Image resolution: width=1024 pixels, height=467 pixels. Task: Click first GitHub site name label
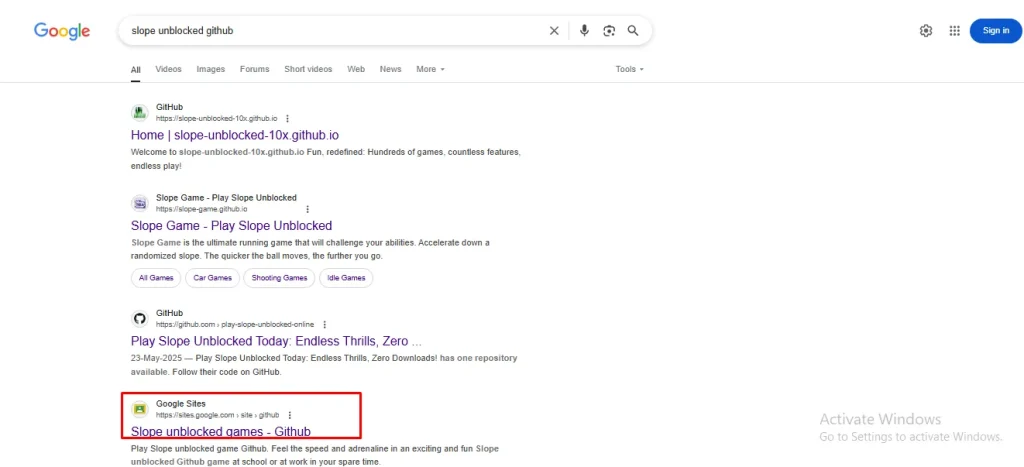pos(170,107)
